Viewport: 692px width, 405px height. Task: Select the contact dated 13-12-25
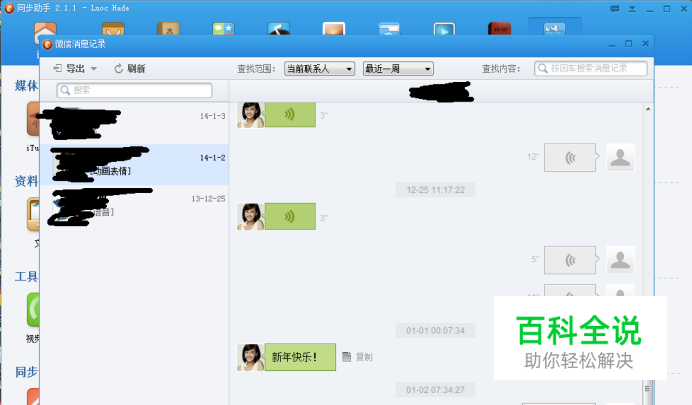[x=134, y=205]
